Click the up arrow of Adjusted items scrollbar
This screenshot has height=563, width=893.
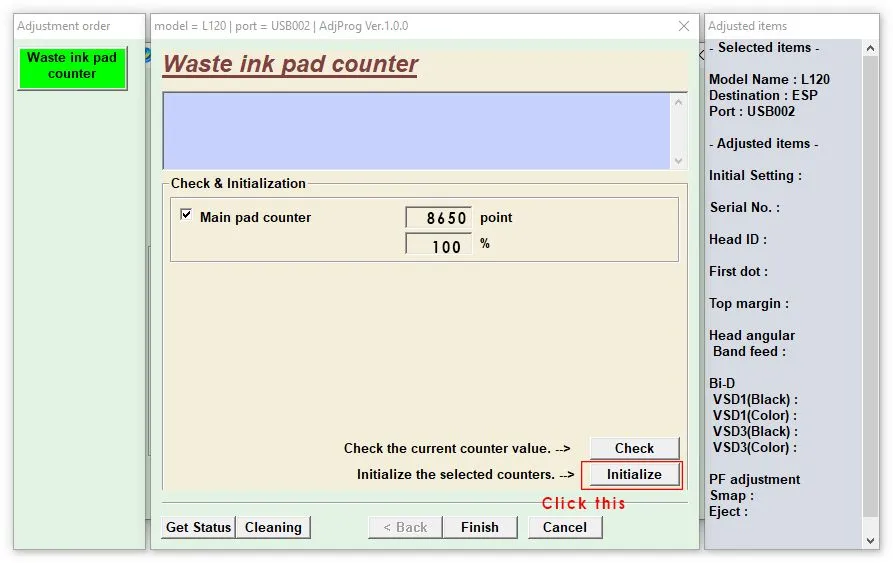(870, 48)
